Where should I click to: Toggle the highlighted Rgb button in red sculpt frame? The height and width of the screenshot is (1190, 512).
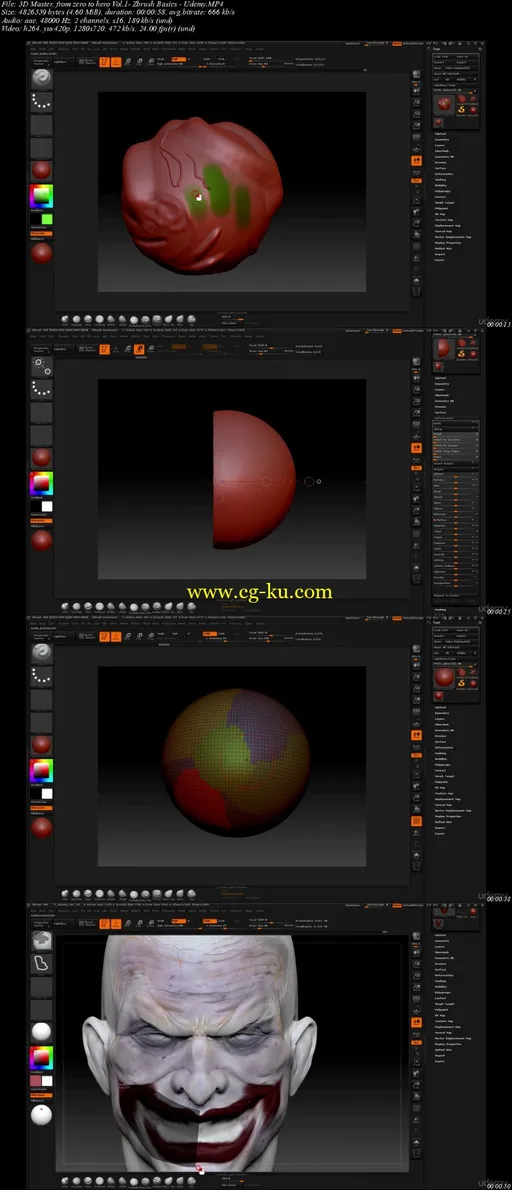(179, 59)
